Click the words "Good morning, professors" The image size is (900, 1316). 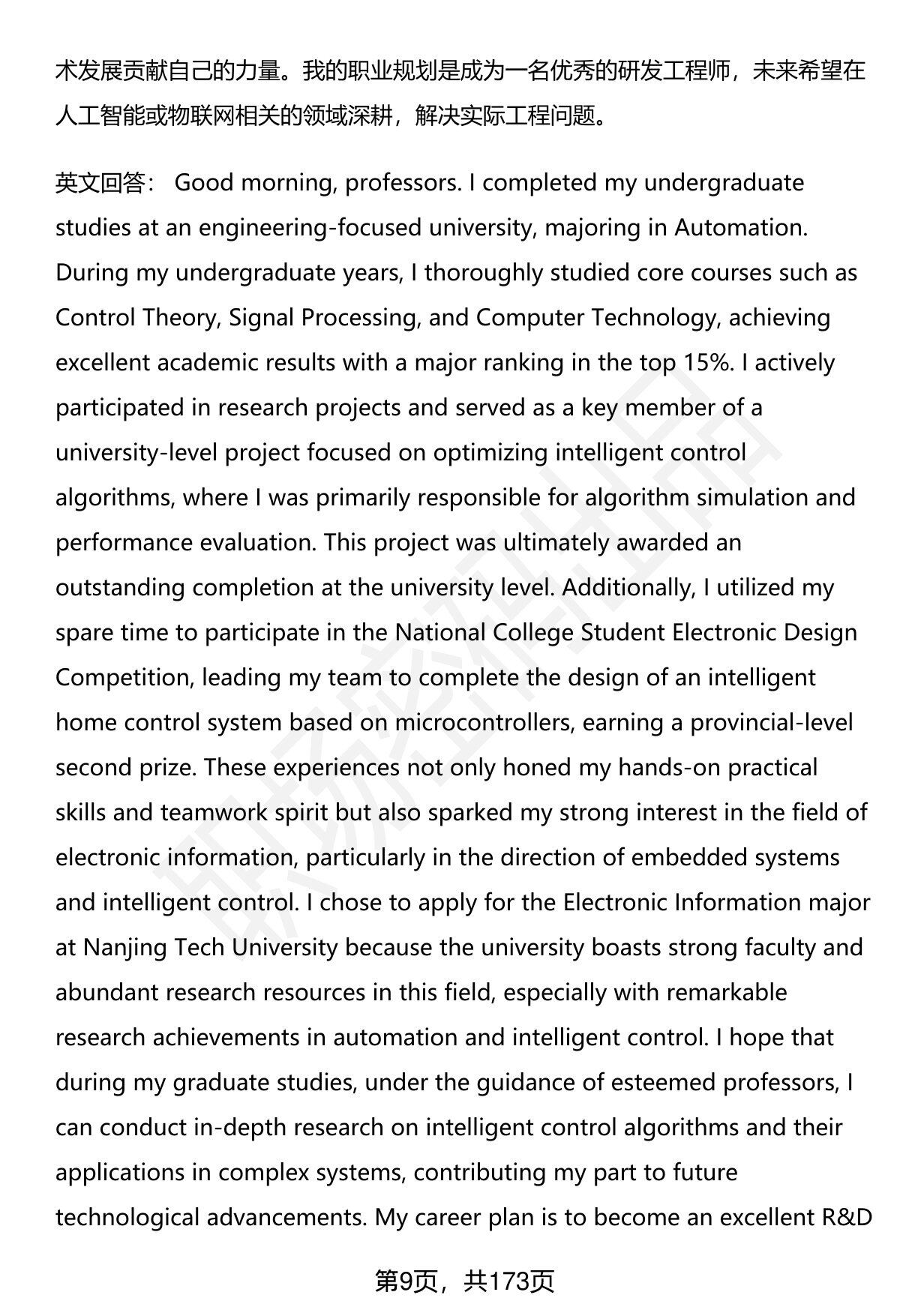[316, 183]
